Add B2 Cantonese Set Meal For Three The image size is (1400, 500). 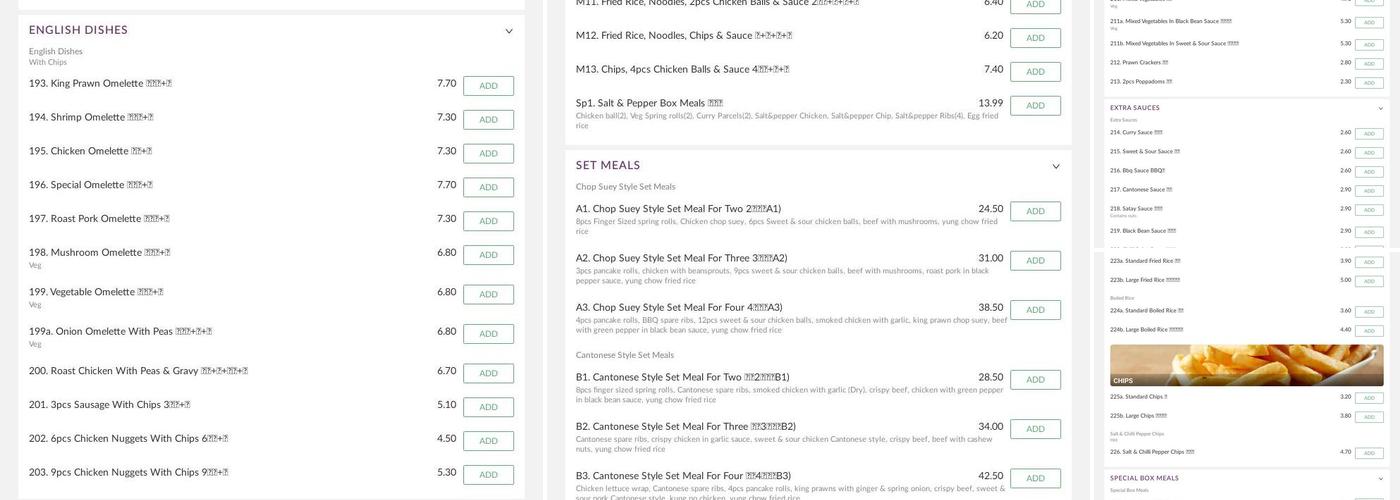click(1035, 429)
